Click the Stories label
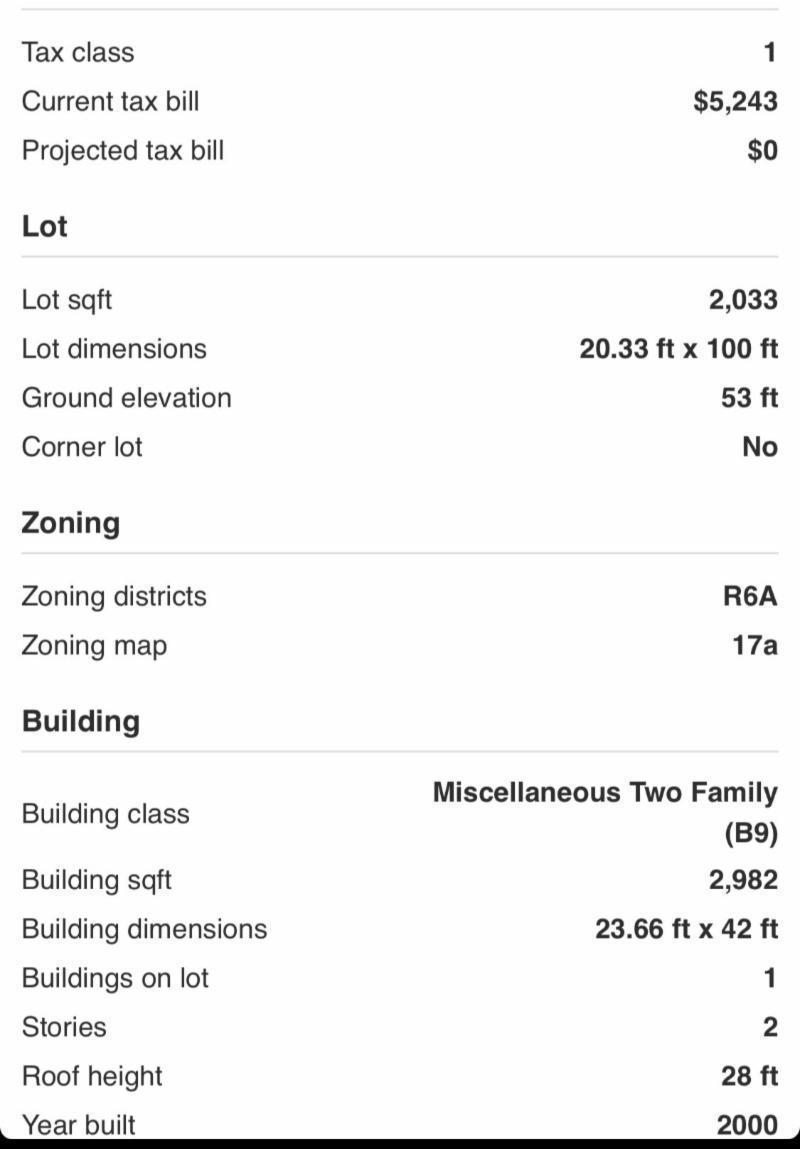The width and height of the screenshot is (800, 1149). coord(64,1027)
